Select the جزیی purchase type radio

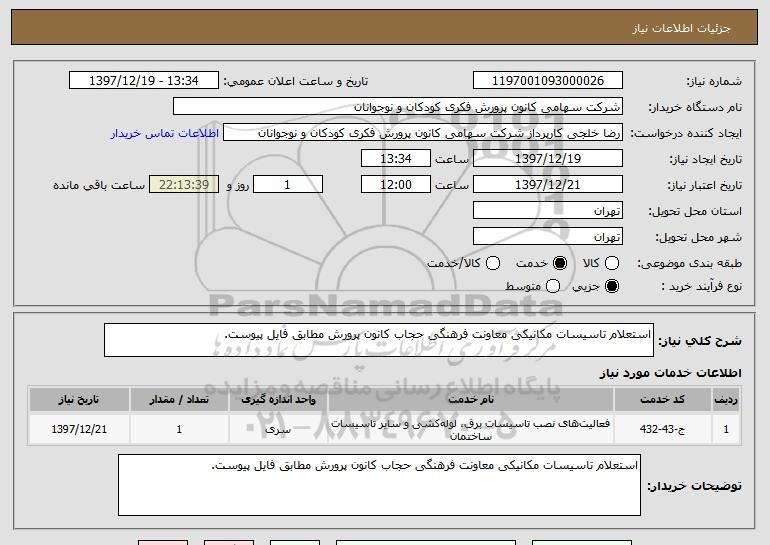tap(612, 286)
